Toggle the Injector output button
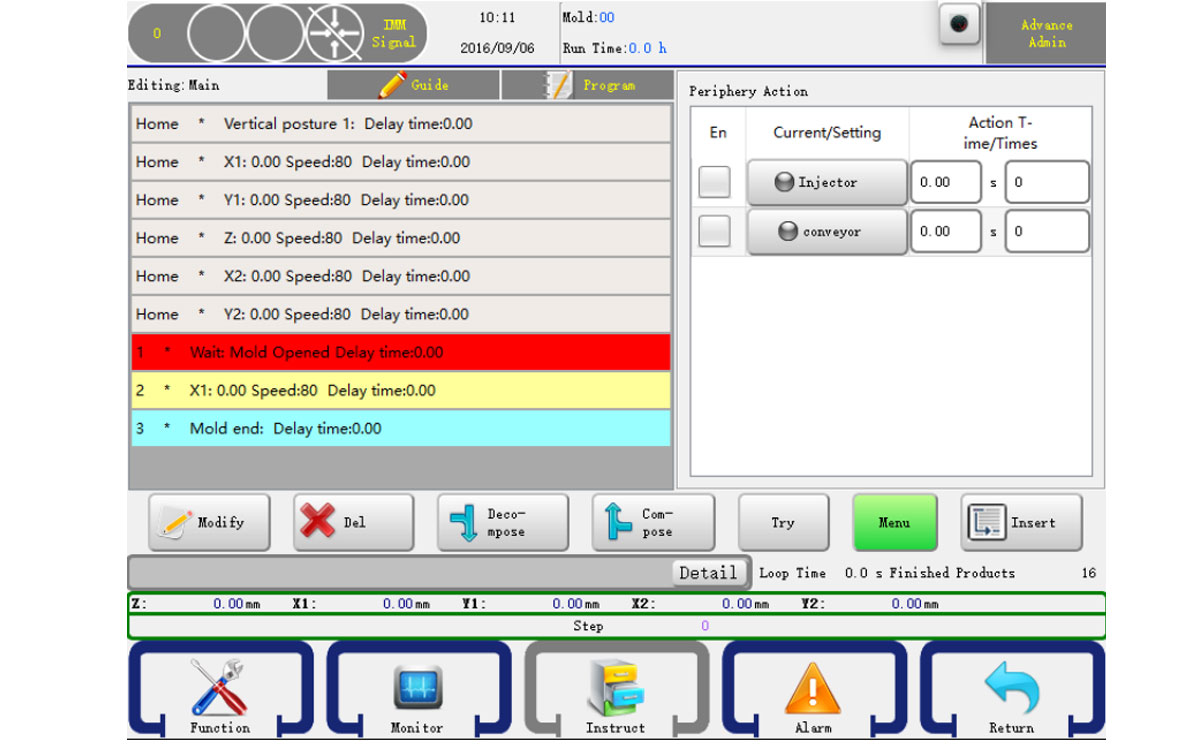Viewport: 1200px width, 744px height. pyautogui.click(x=827, y=182)
